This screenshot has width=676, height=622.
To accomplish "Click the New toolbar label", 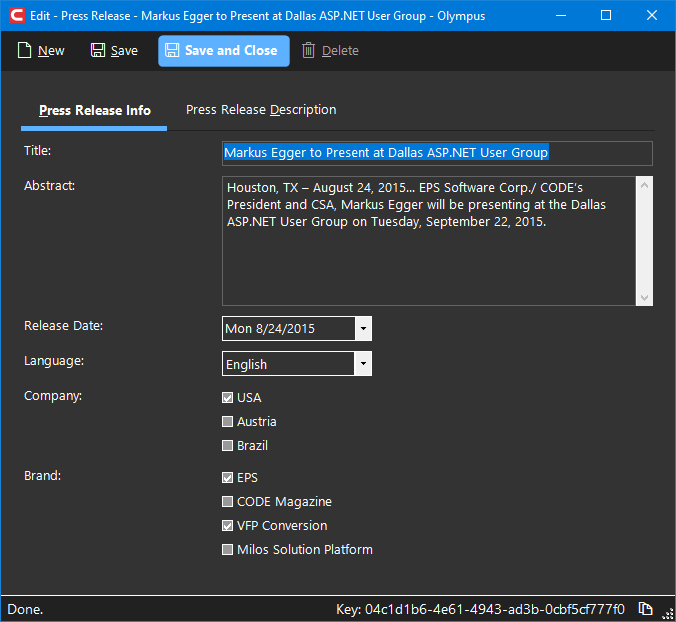I will (51, 51).
